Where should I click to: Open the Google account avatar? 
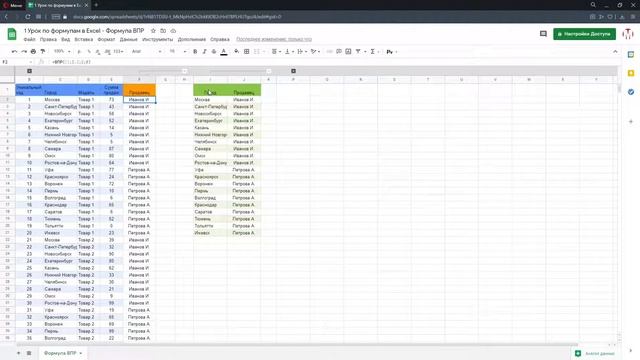pos(628,34)
